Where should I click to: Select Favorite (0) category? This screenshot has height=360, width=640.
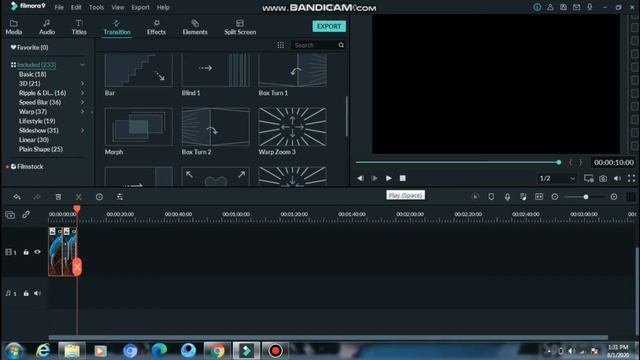click(29, 47)
